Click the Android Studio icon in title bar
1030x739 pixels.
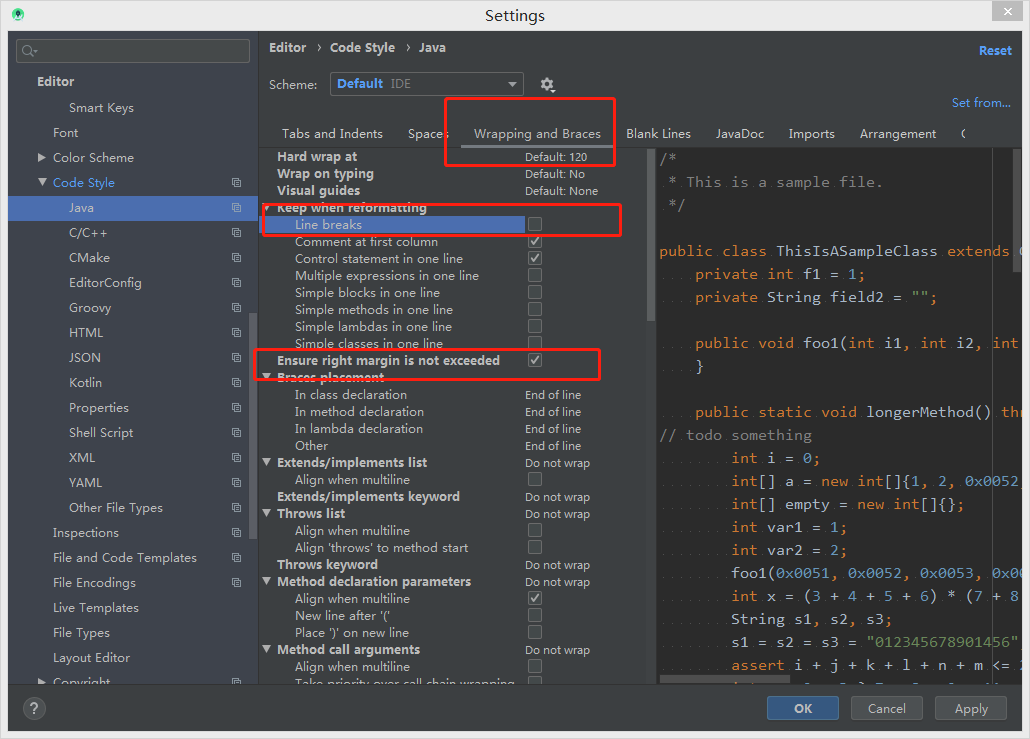[17, 15]
